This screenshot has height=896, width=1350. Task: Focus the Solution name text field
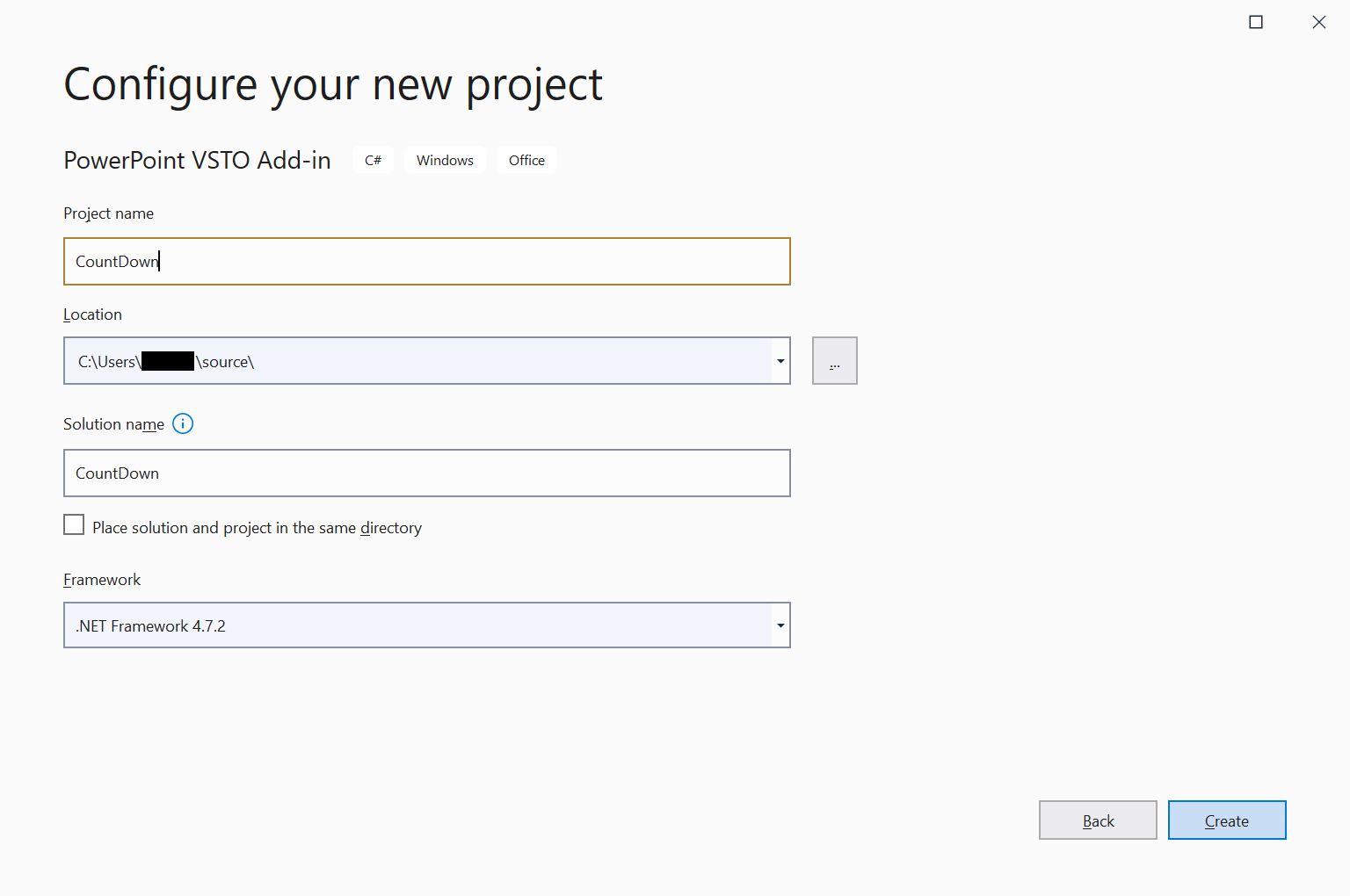[x=427, y=473]
